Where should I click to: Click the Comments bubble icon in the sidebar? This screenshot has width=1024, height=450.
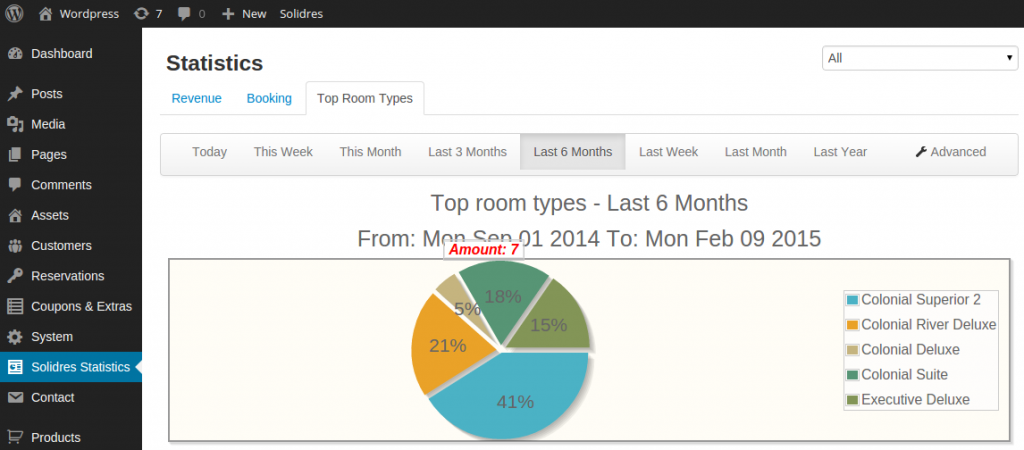click(15, 185)
